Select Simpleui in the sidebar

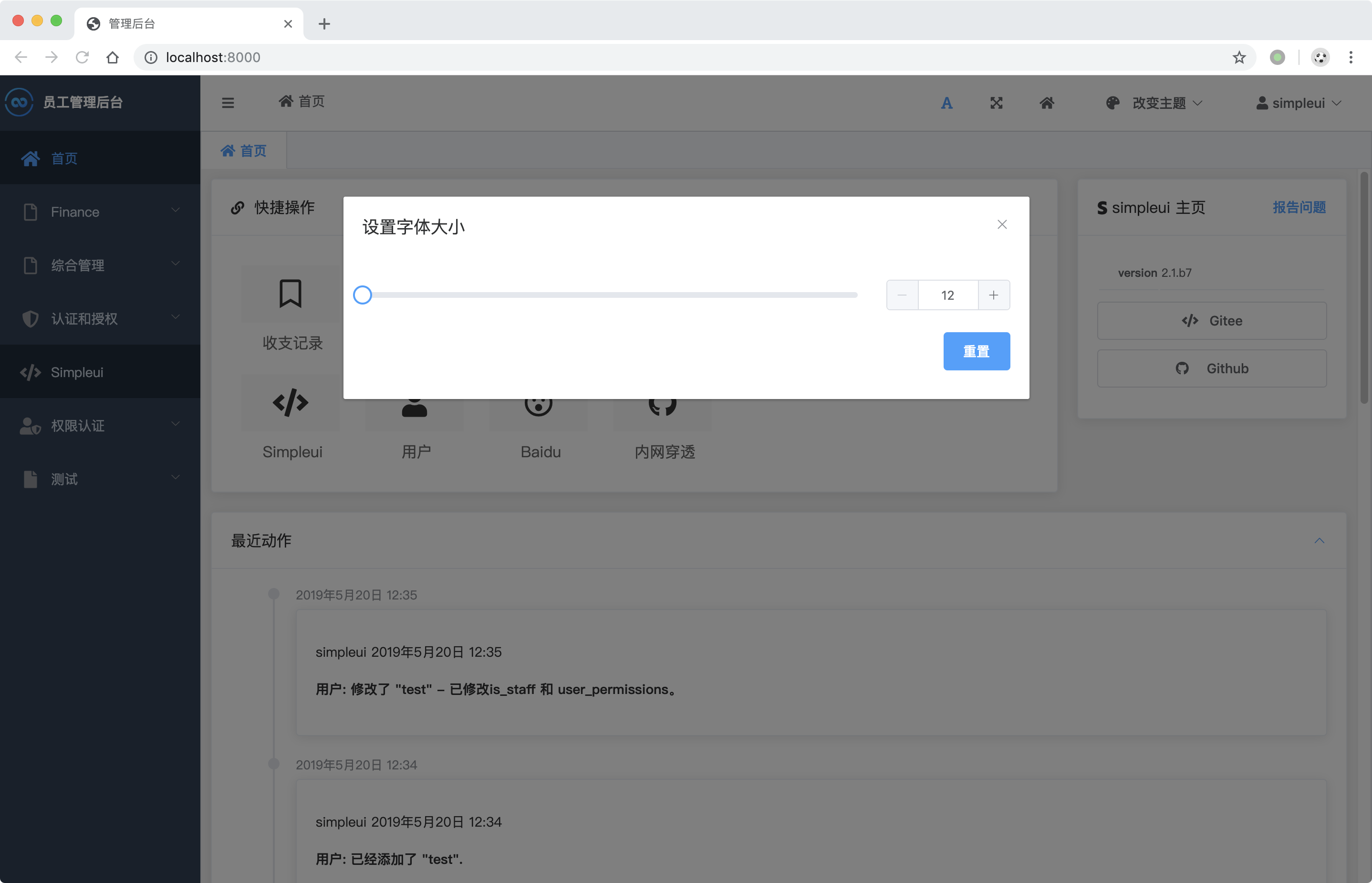(77, 372)
